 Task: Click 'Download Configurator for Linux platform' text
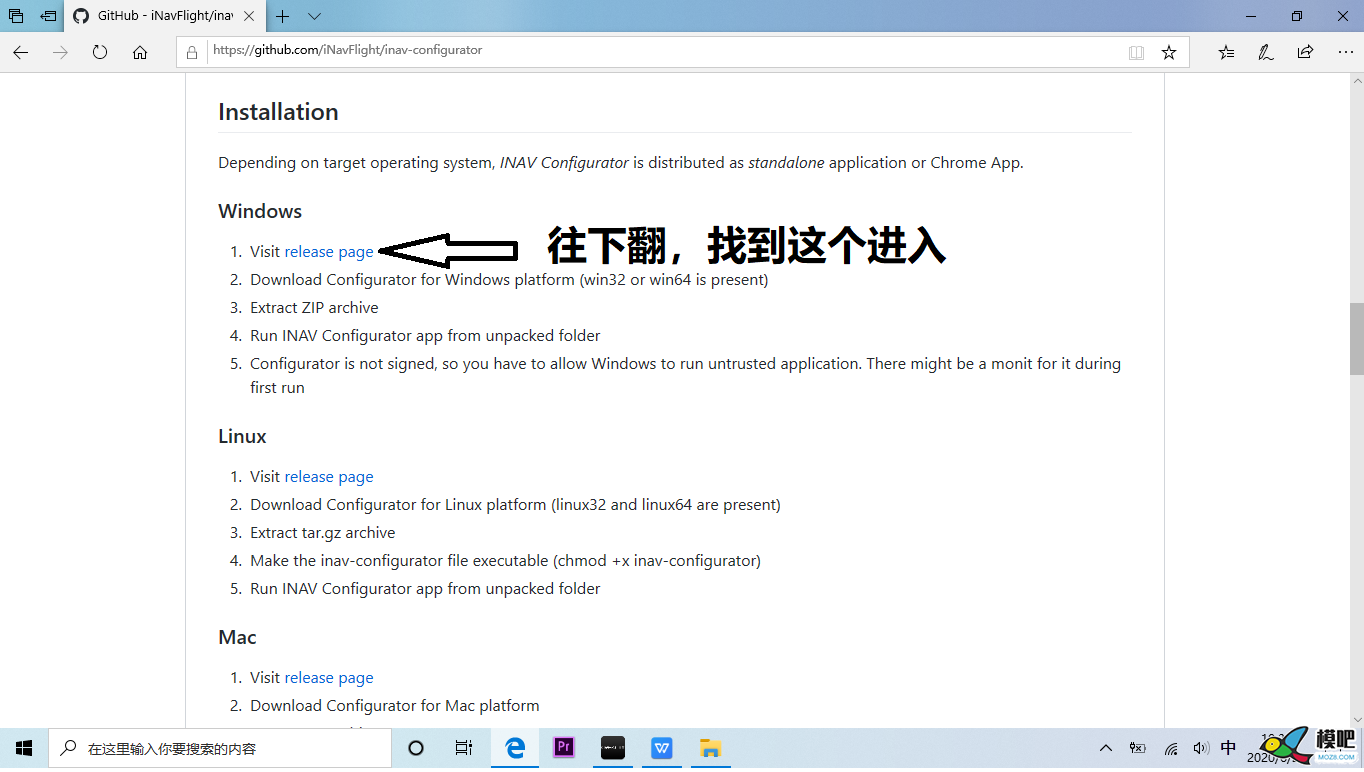pos(515,505)
